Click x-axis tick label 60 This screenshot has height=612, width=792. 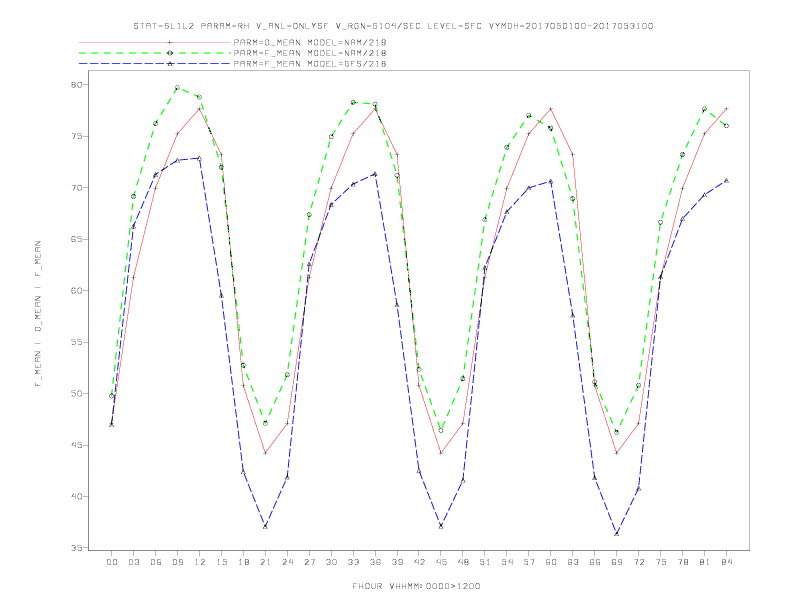[x=551, y=562]
